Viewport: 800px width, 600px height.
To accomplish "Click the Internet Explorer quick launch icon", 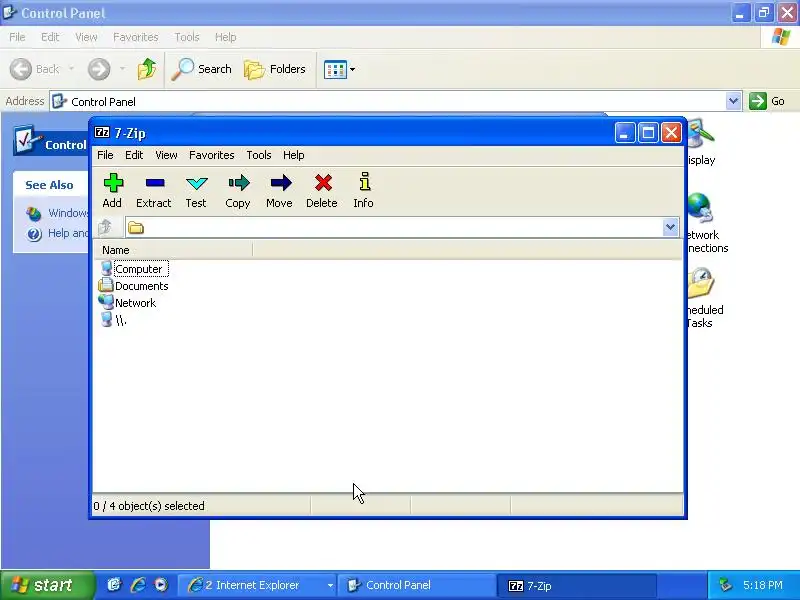I will pos(138,585).
